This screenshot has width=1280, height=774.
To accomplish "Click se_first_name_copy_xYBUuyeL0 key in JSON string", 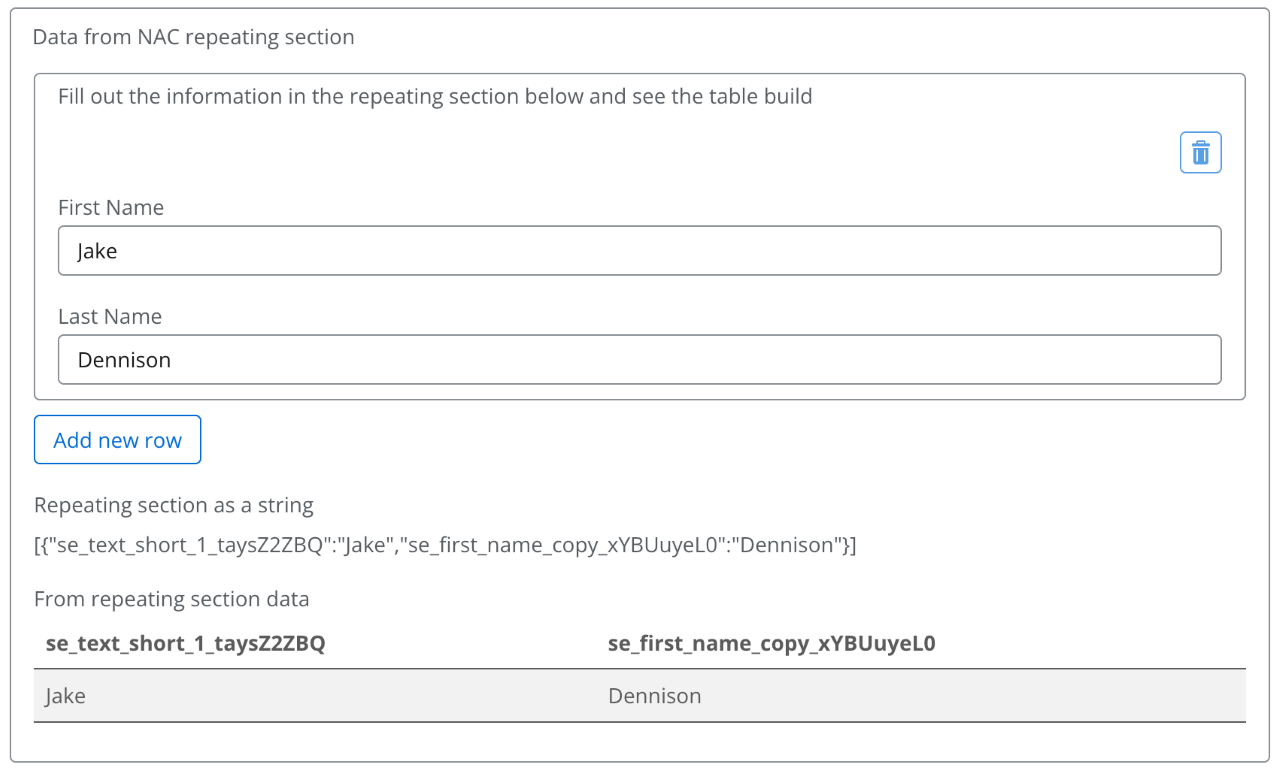I will point(562,546).
